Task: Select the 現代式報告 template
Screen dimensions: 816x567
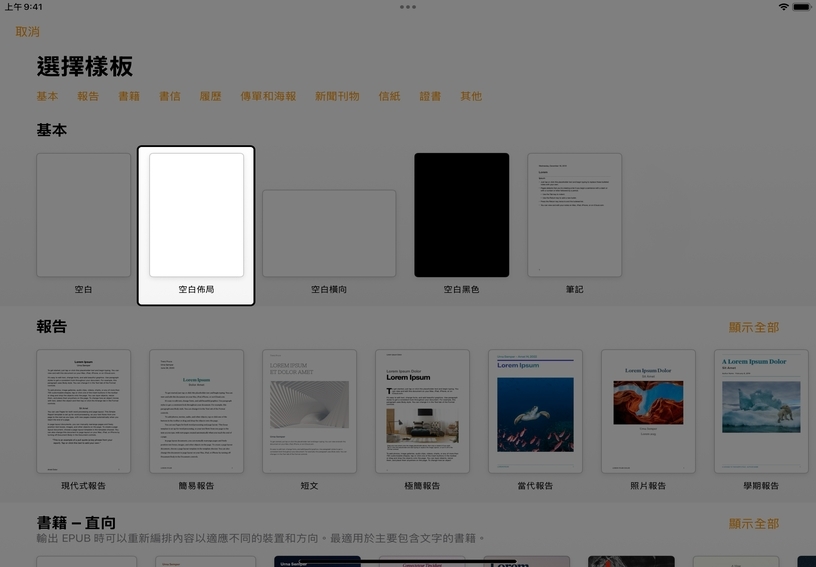Action: click(83, 411)
